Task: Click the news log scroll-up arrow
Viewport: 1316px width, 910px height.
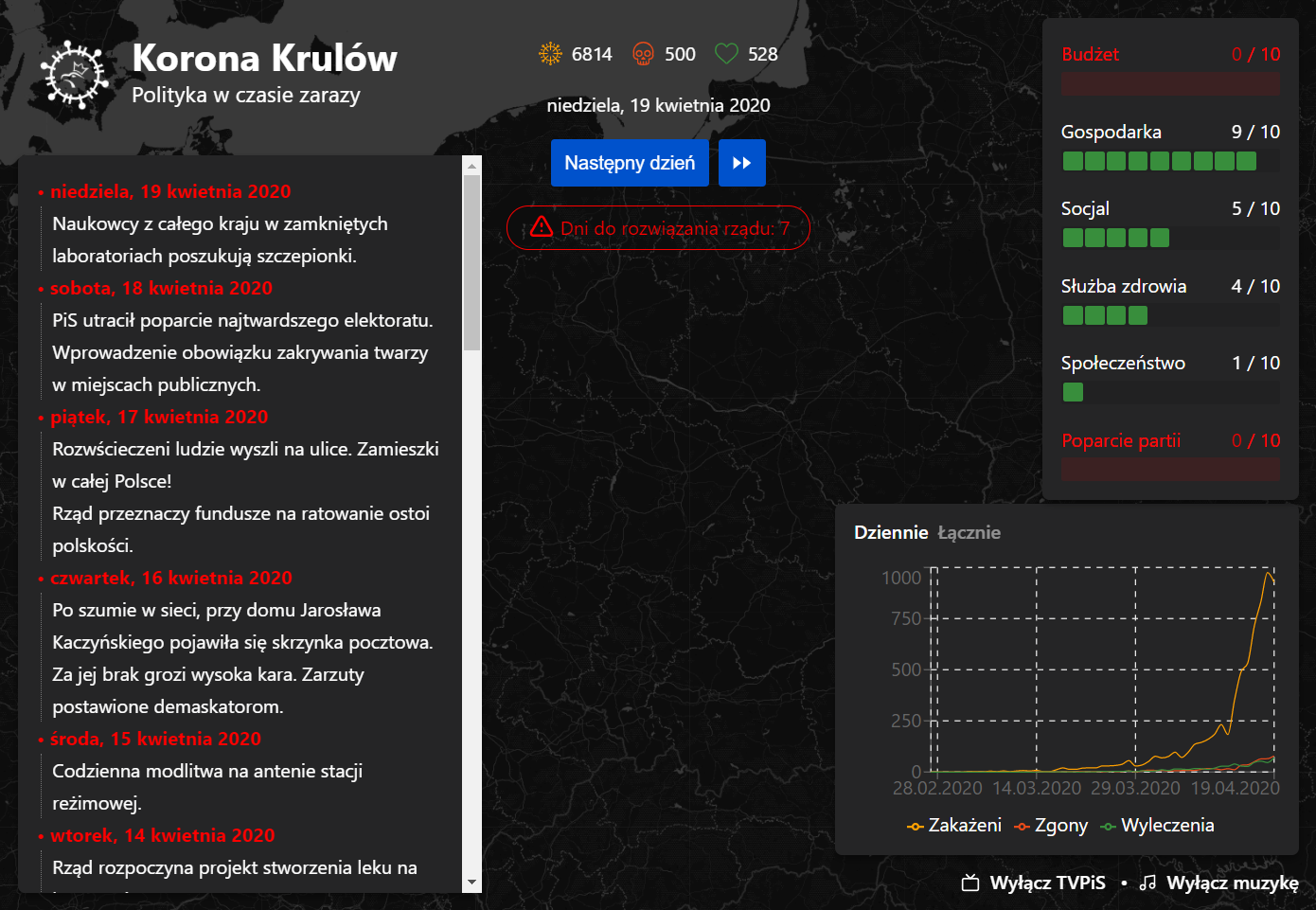Action: (472, 165)
